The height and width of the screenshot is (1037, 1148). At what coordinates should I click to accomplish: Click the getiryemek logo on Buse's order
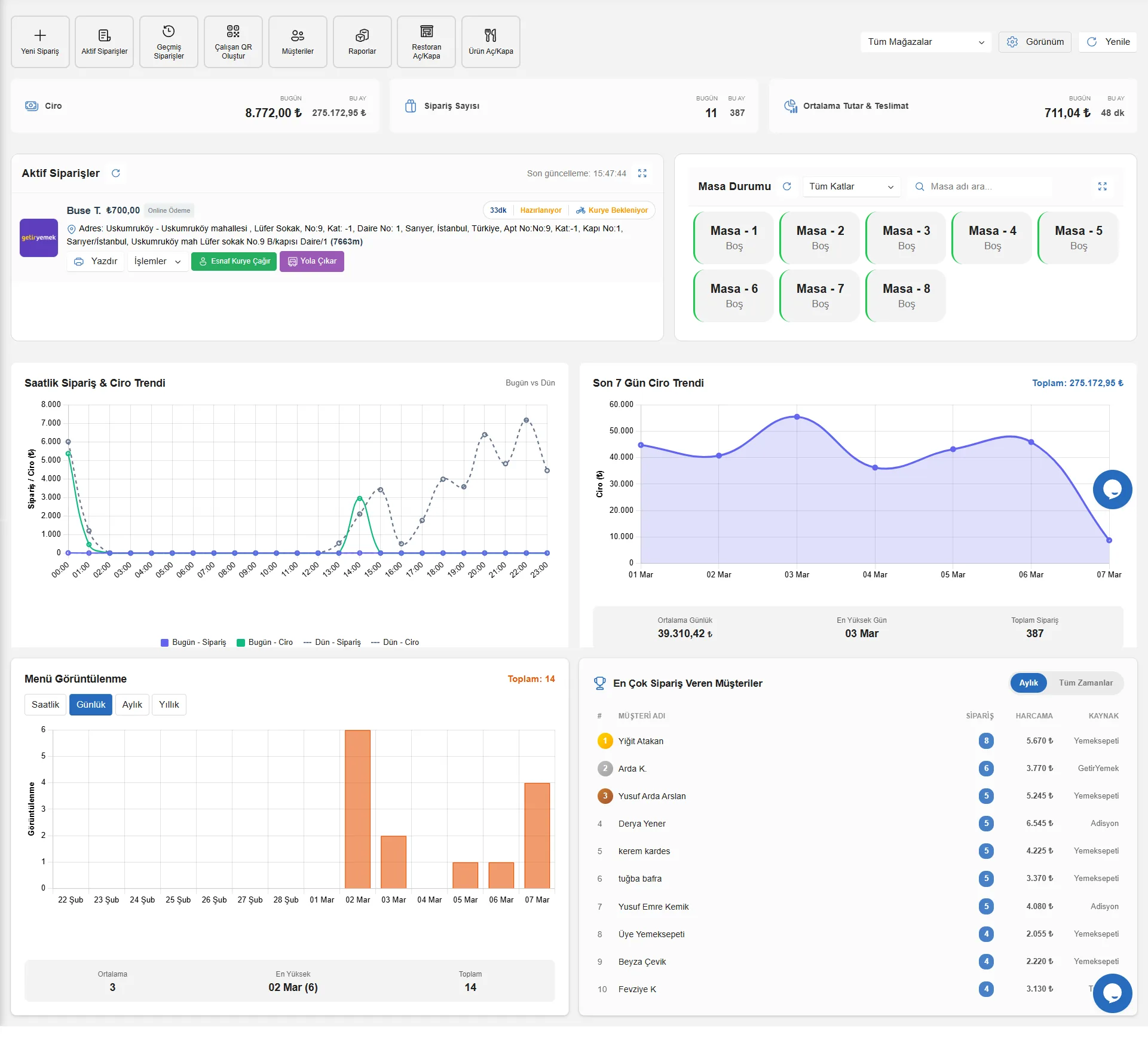point(39,238)
